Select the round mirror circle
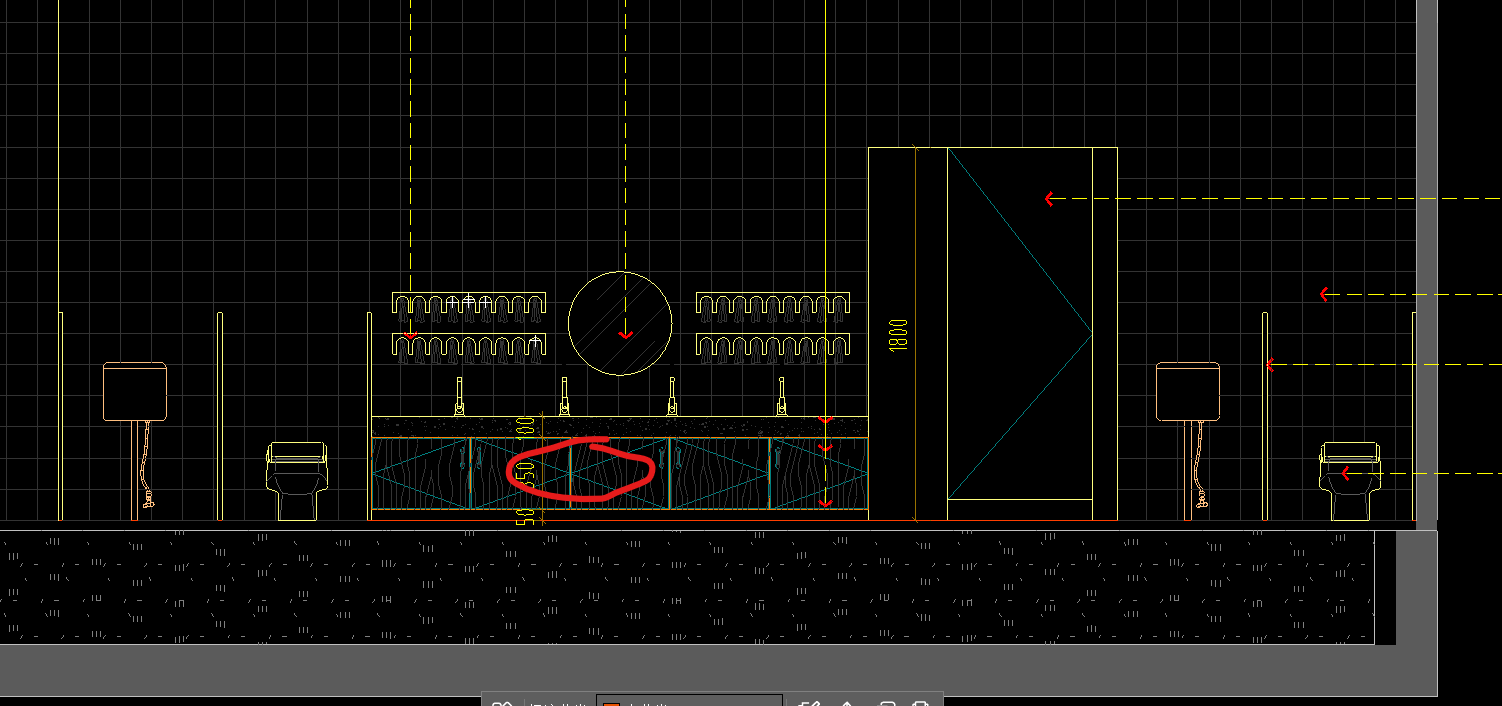 620,323
